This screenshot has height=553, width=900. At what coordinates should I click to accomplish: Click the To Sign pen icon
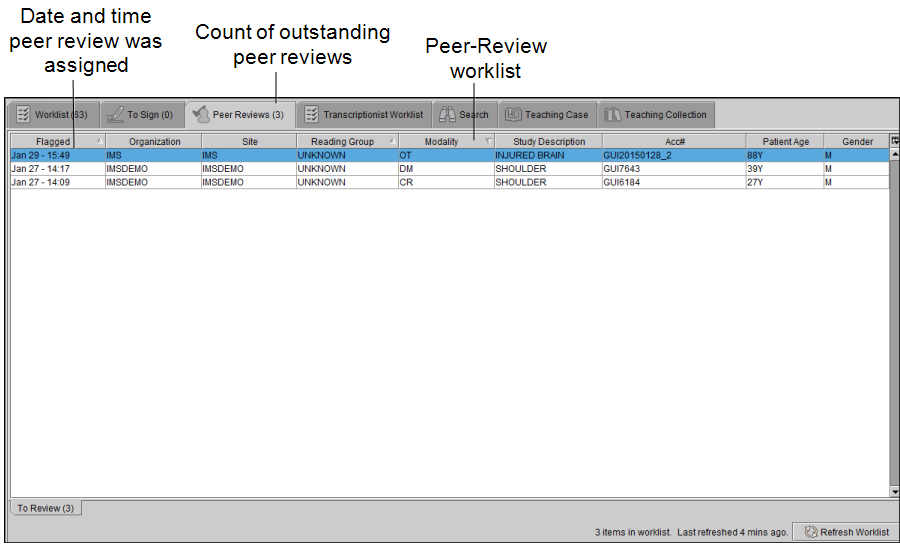pos(115,114)
